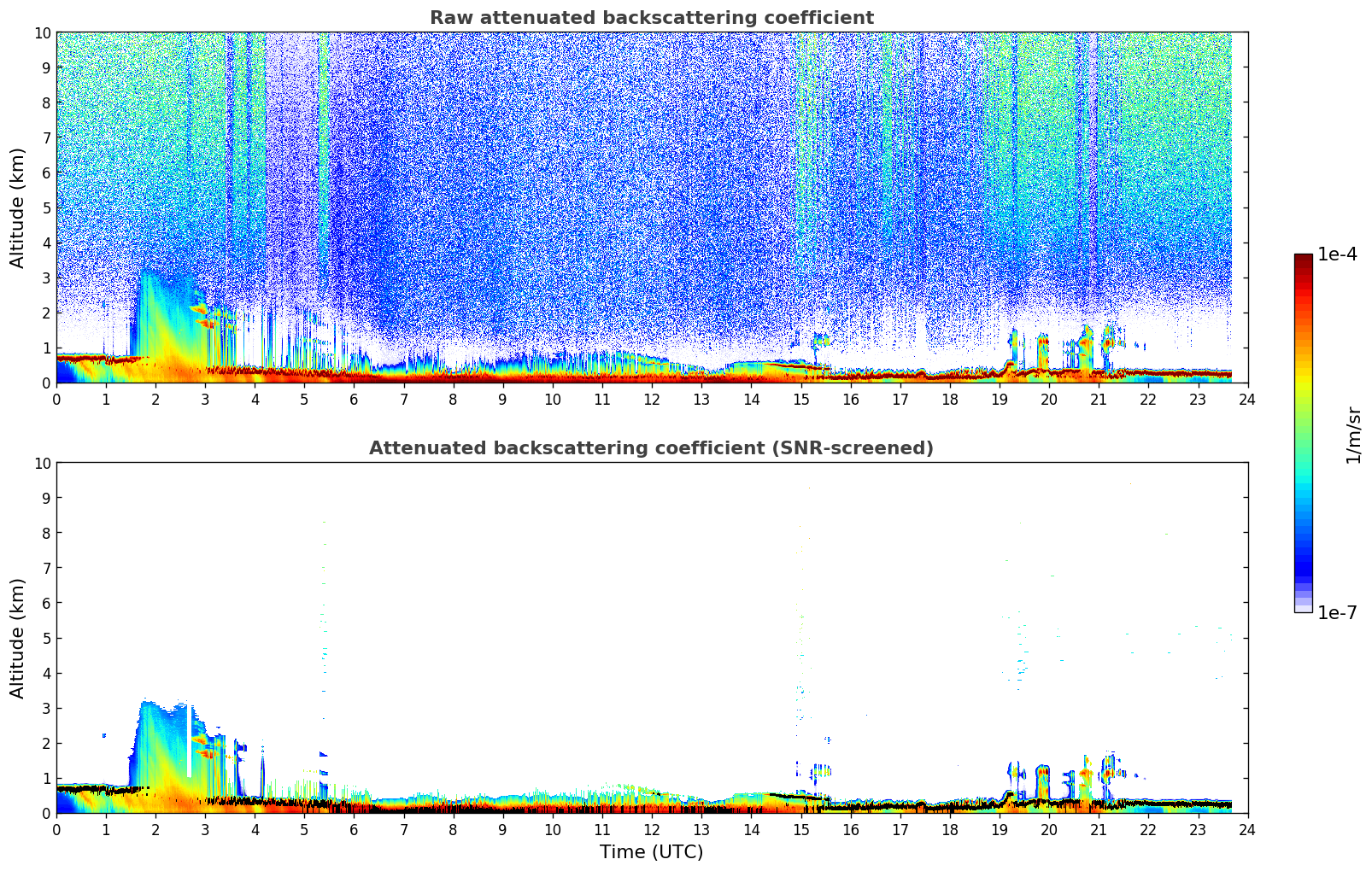Viewport: 1372px width, 871px height.
Task: Click the bottom plot 'Altitude (km)' label
Action: [x=18, y=638]
